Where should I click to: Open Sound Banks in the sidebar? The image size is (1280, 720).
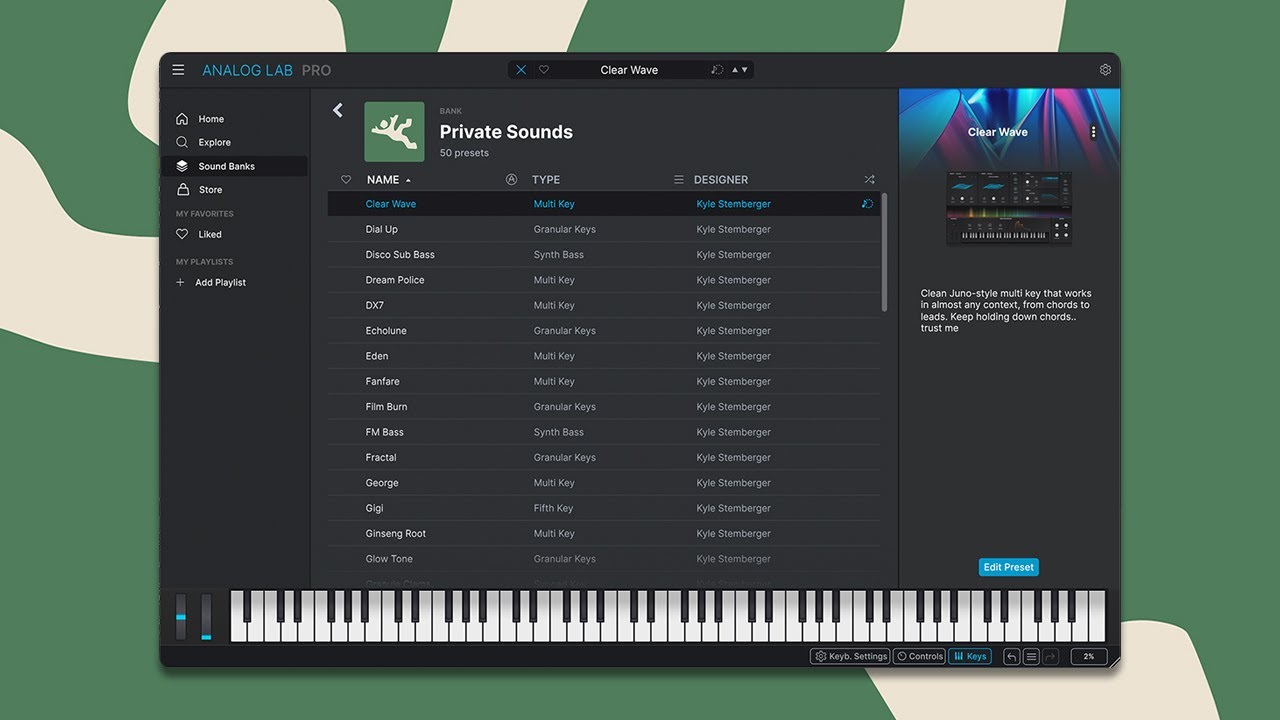point(235,166)
